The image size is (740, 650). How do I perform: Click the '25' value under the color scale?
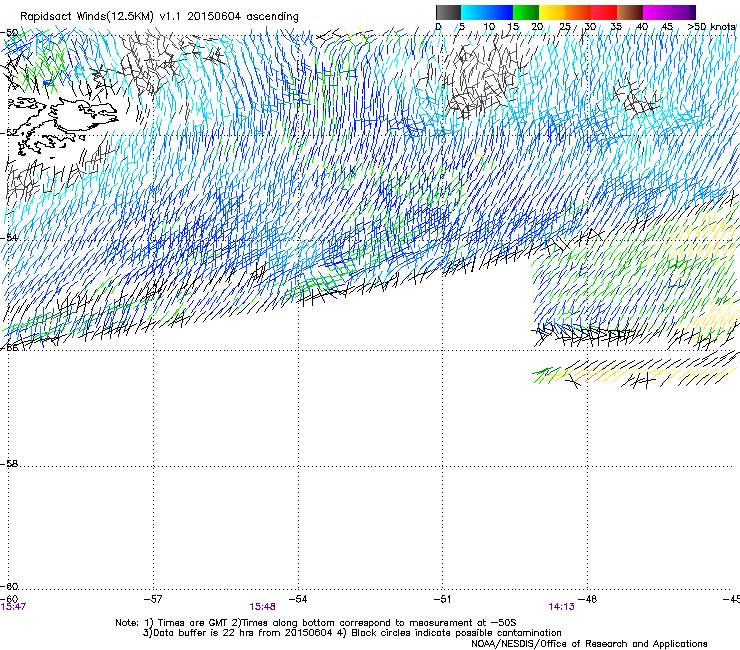[565, 26]
